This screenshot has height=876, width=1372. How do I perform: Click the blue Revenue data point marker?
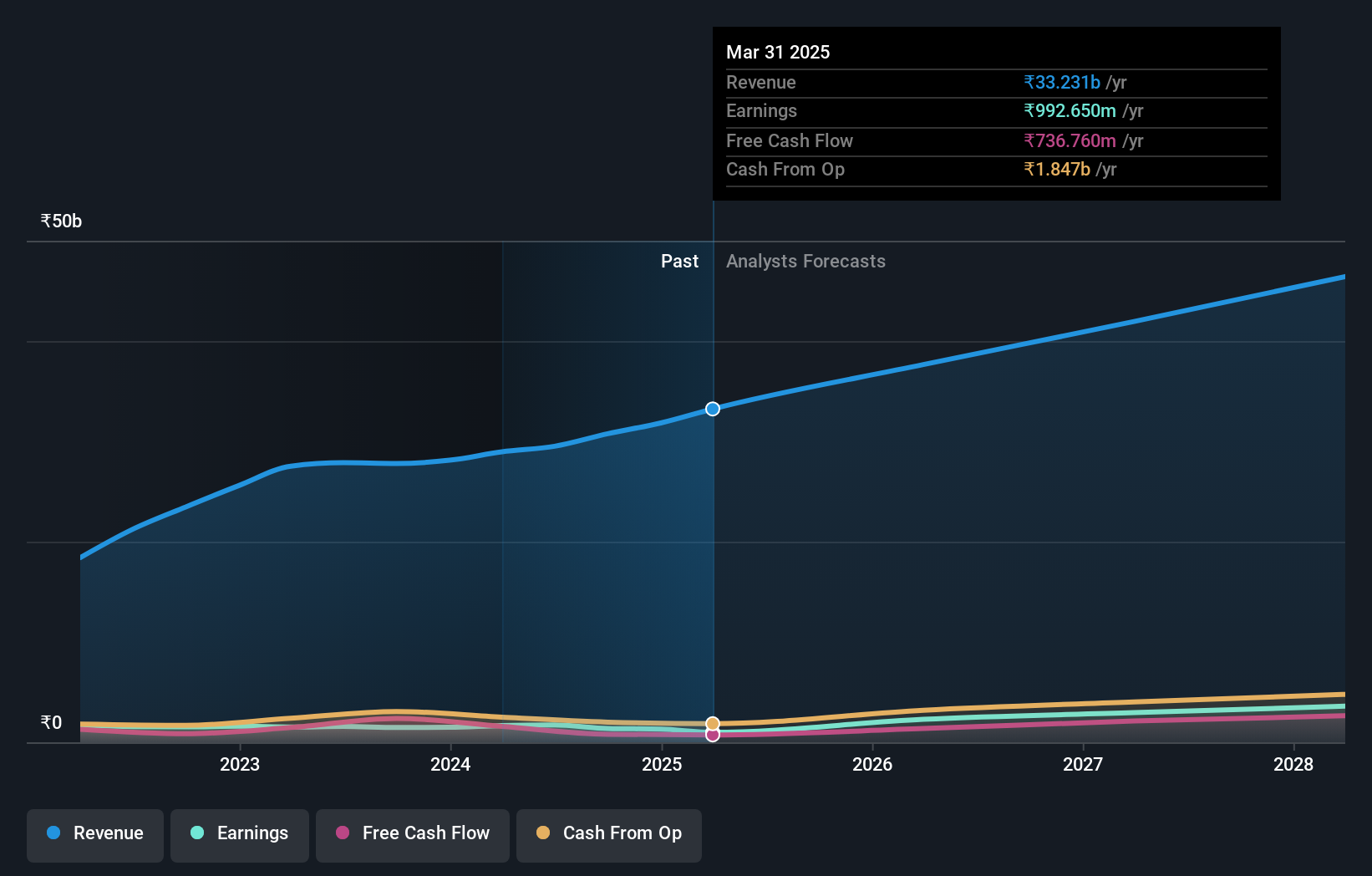pos(713,409)
